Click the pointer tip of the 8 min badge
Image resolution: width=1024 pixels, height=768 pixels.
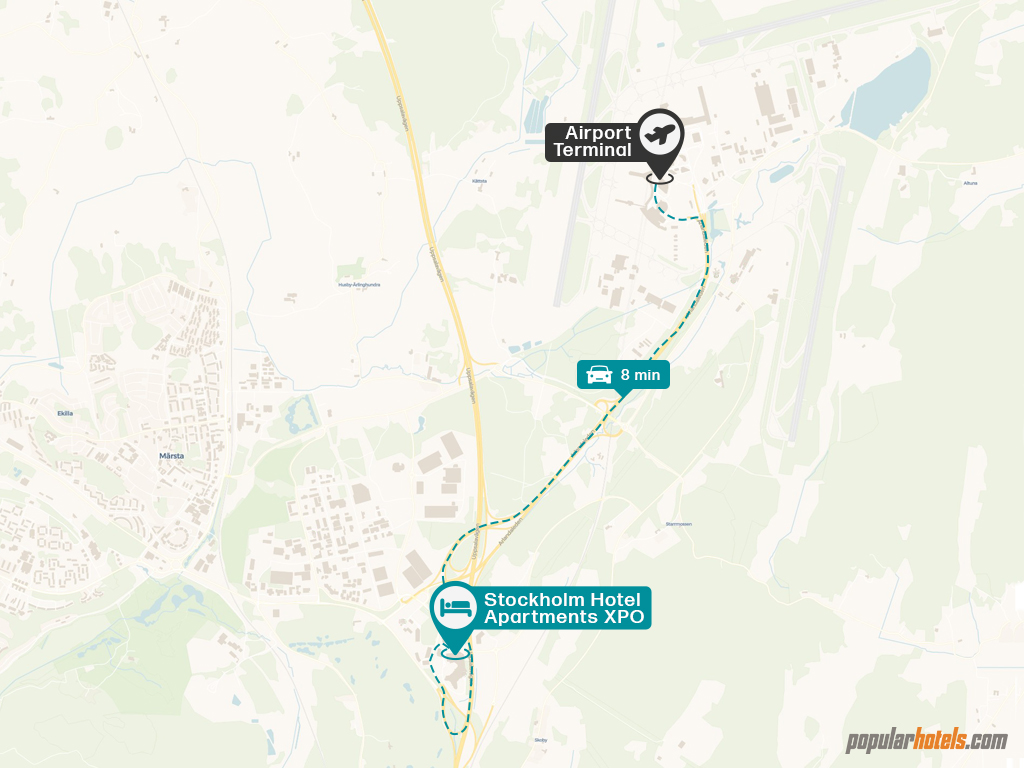point(622,396)
